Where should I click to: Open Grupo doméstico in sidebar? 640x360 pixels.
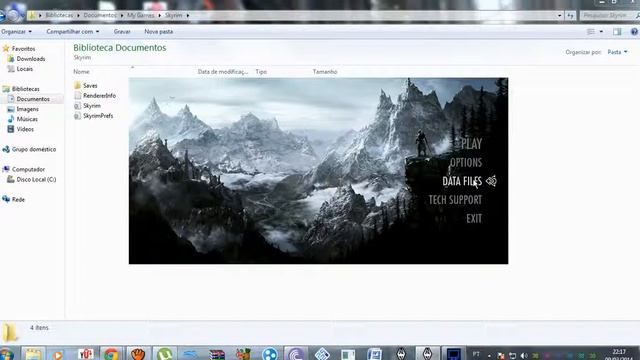click(29, 149)
